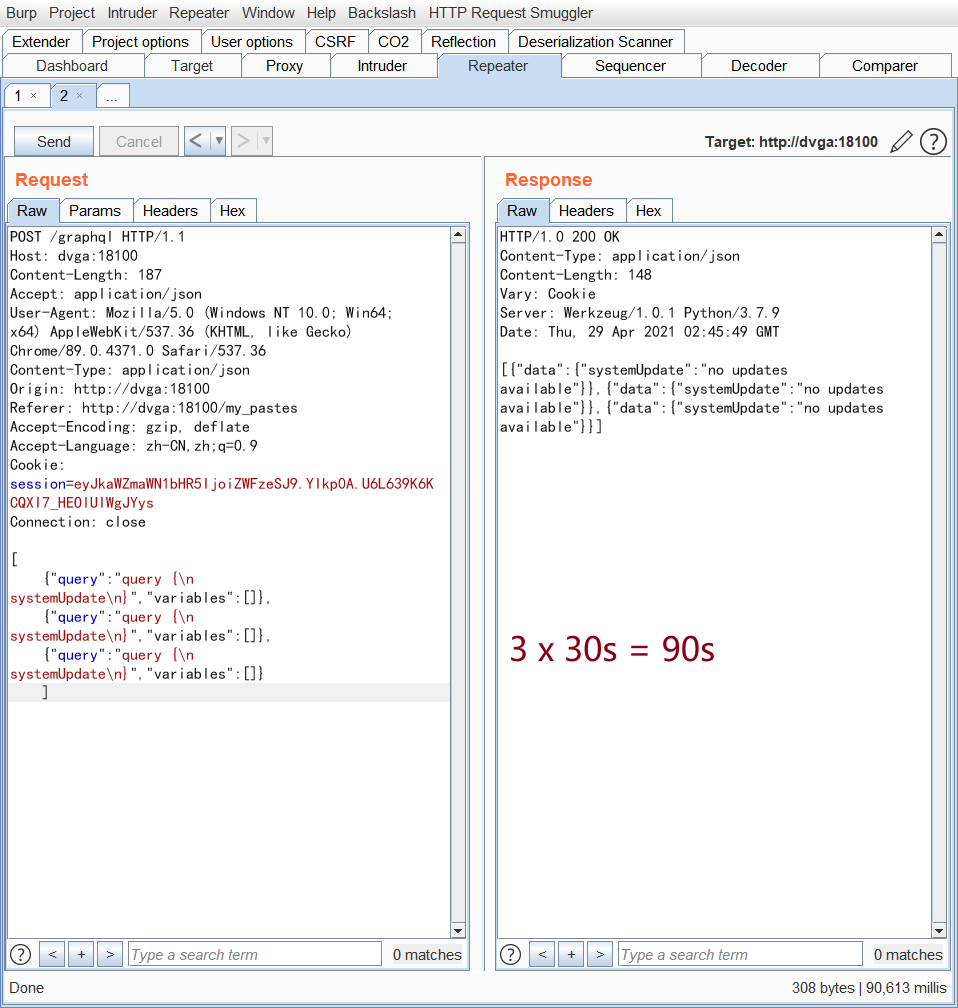
Task: Select Response Hex view tab
Action: (x=649, y=211)
